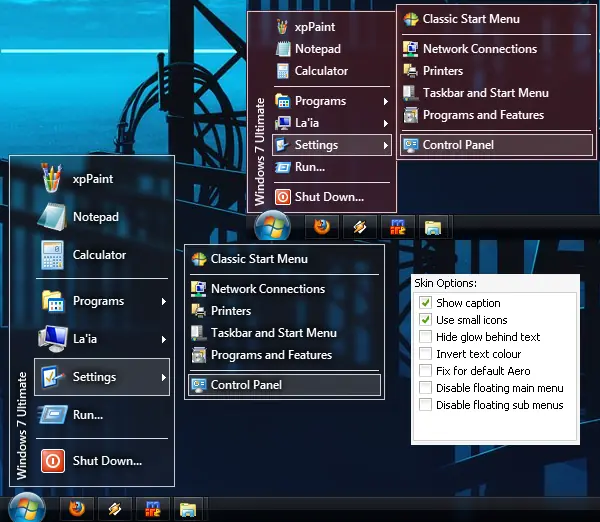Viewport: 600px width, 522px height.
Task: Click the Notepad label in the large blue menu
Action: [96, 217]
